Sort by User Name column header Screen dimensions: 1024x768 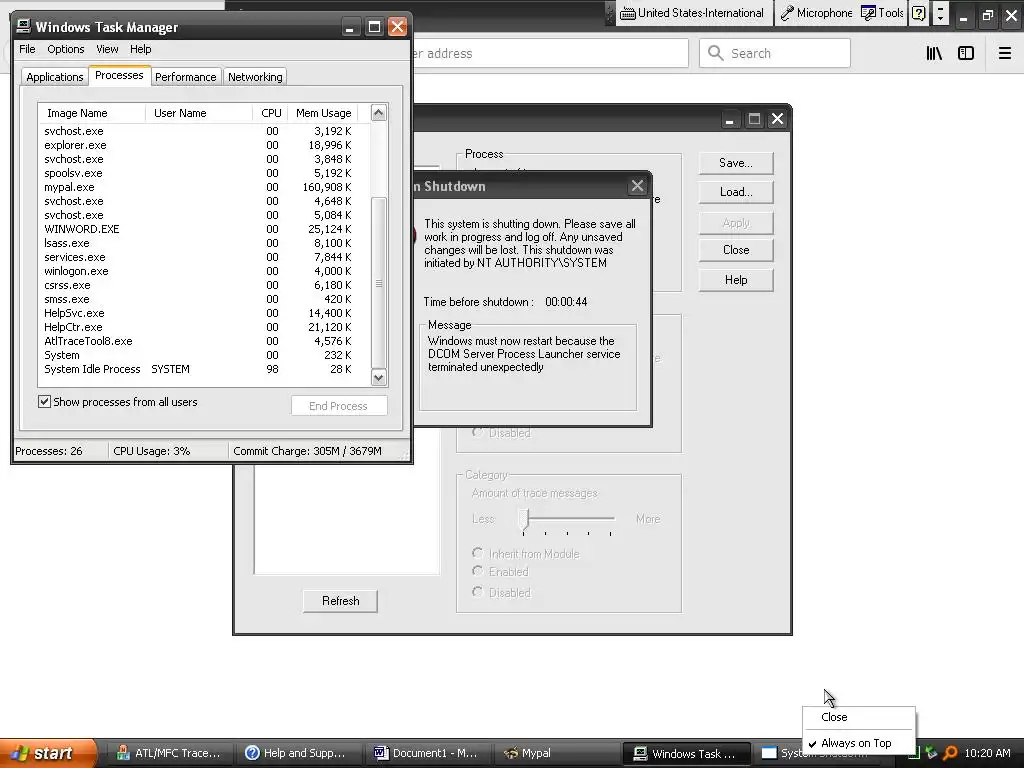click(199, 113)
